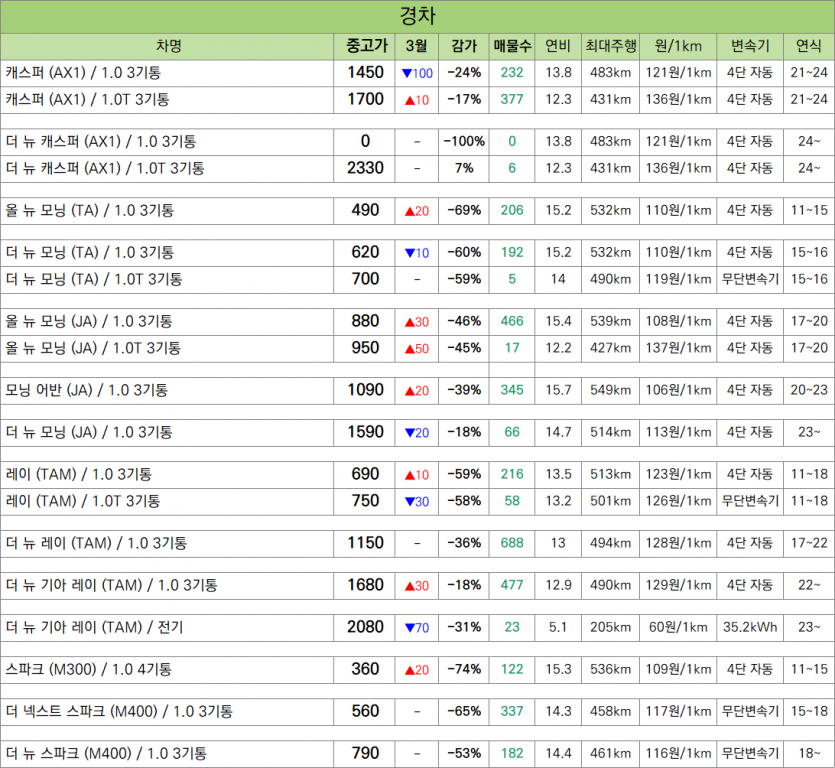
Task: Click used price 1700 cell
Action: (365, 99)
